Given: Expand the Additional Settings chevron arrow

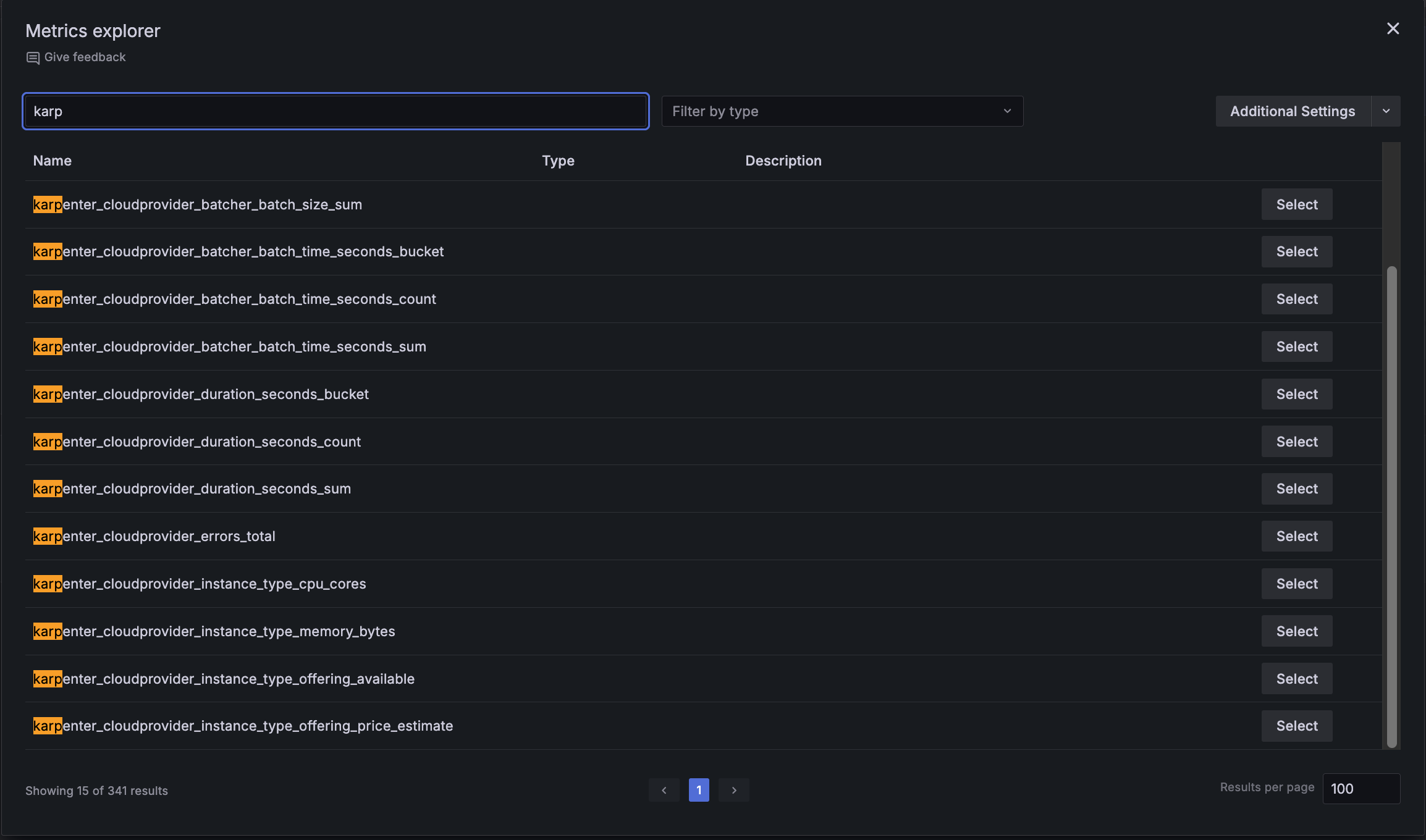Looking at the screenshot, I should (1386, 111).
